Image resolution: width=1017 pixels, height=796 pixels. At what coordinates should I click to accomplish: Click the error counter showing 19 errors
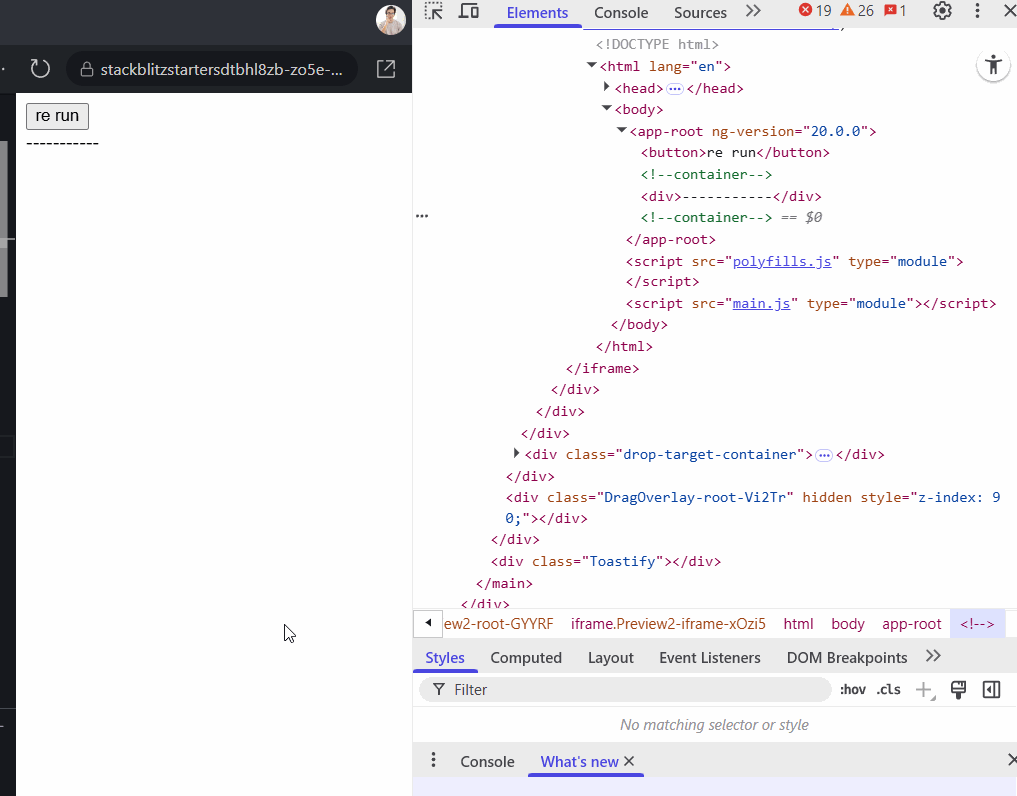coord(816,11)
